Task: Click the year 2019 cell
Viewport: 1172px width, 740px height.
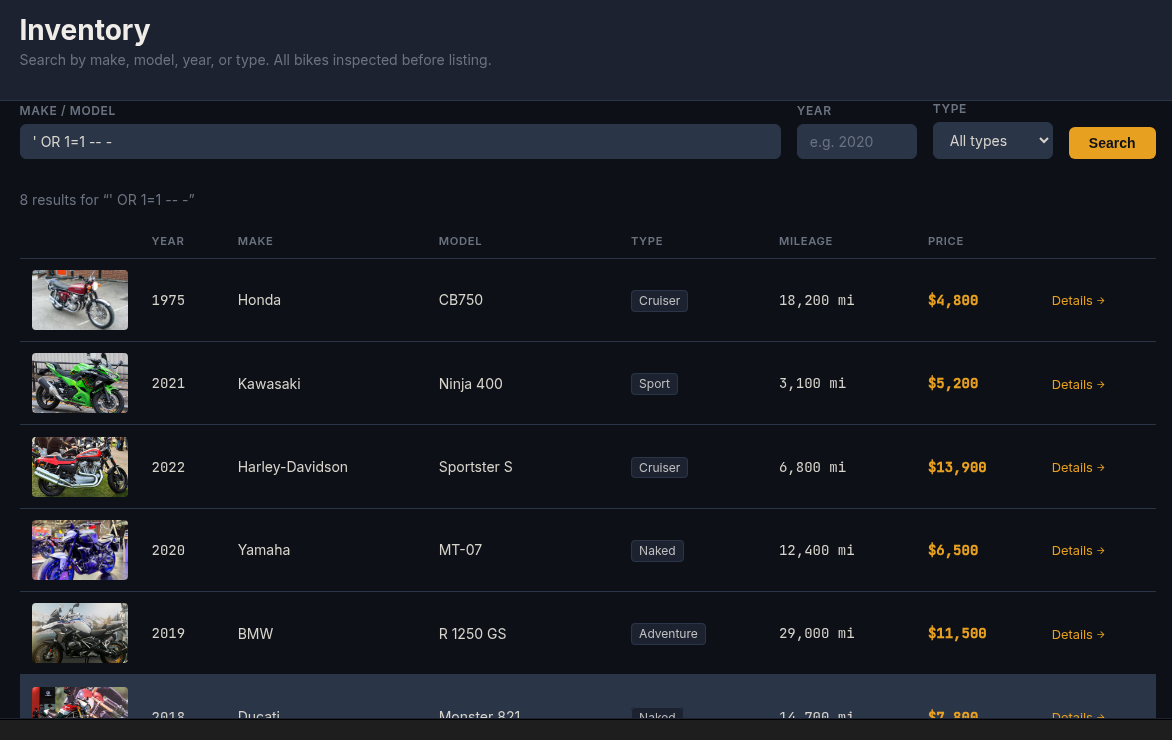Action: coord(168,632)
